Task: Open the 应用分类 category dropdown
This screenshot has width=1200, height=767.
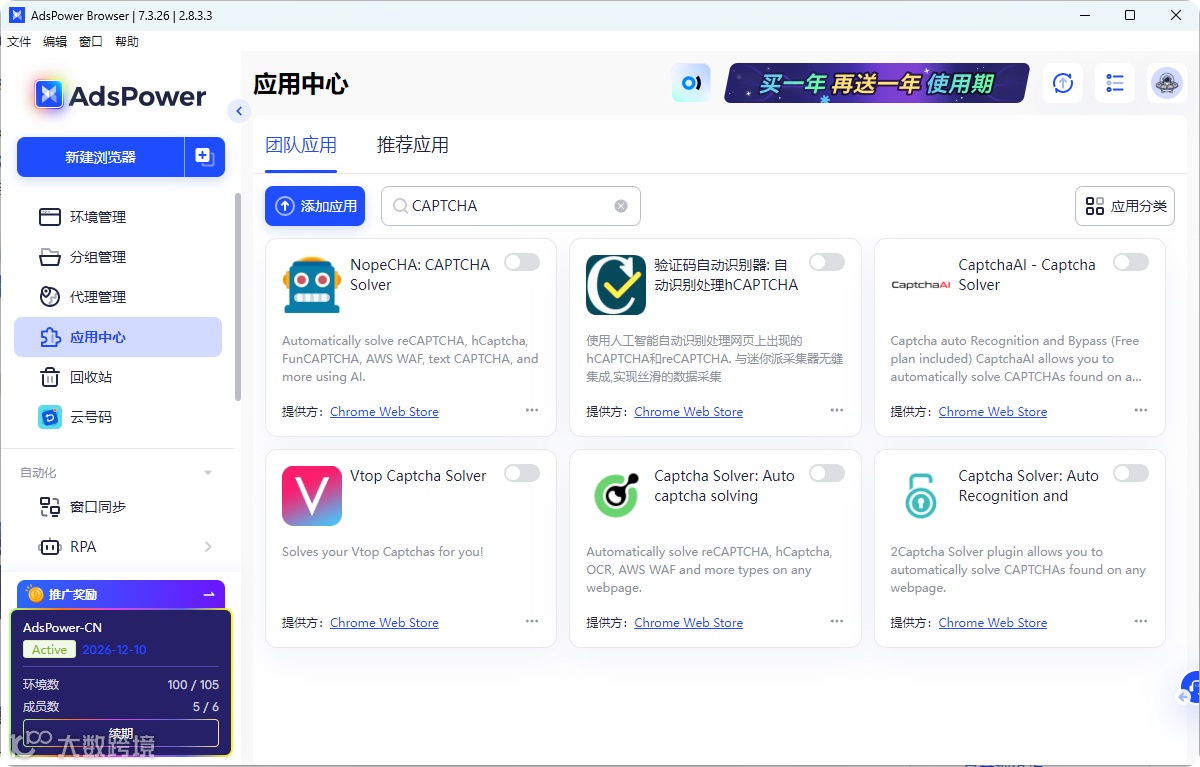Action: click(x=1125, y=206)
